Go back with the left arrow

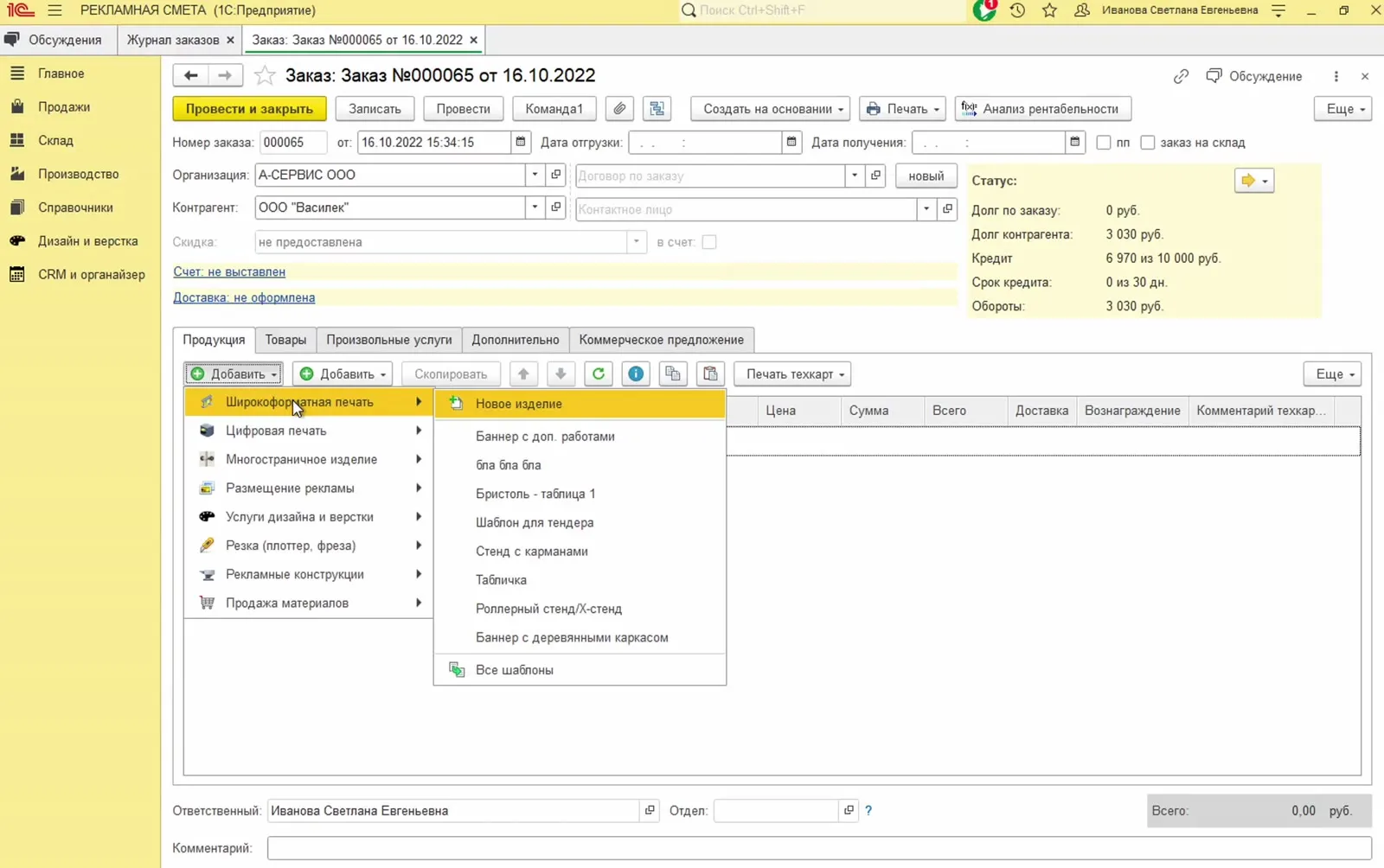tap(191, 76)
